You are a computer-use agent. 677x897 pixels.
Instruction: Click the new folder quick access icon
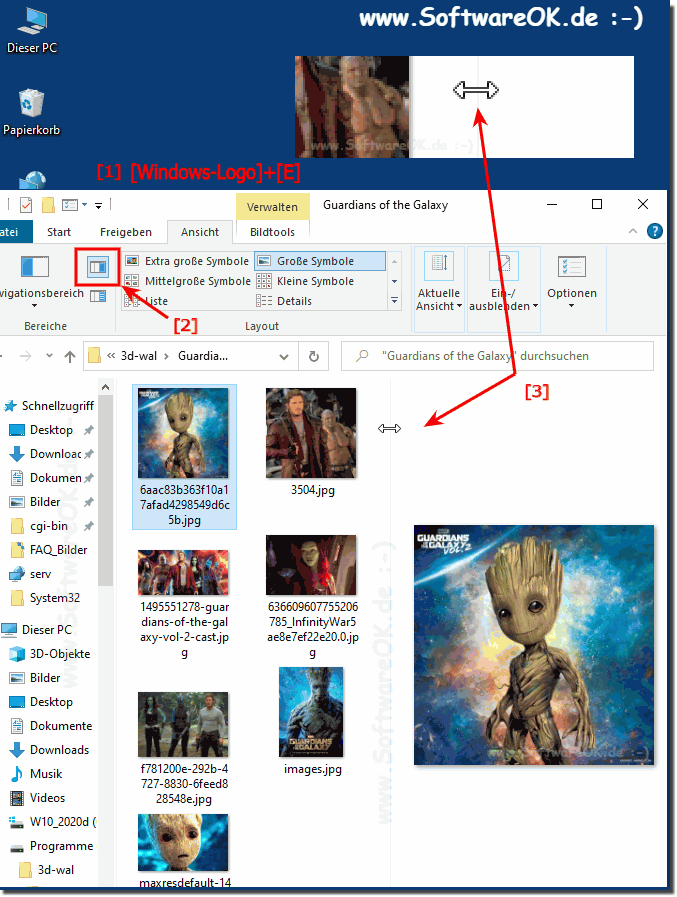pyautogui.click(x=49, y=205)
